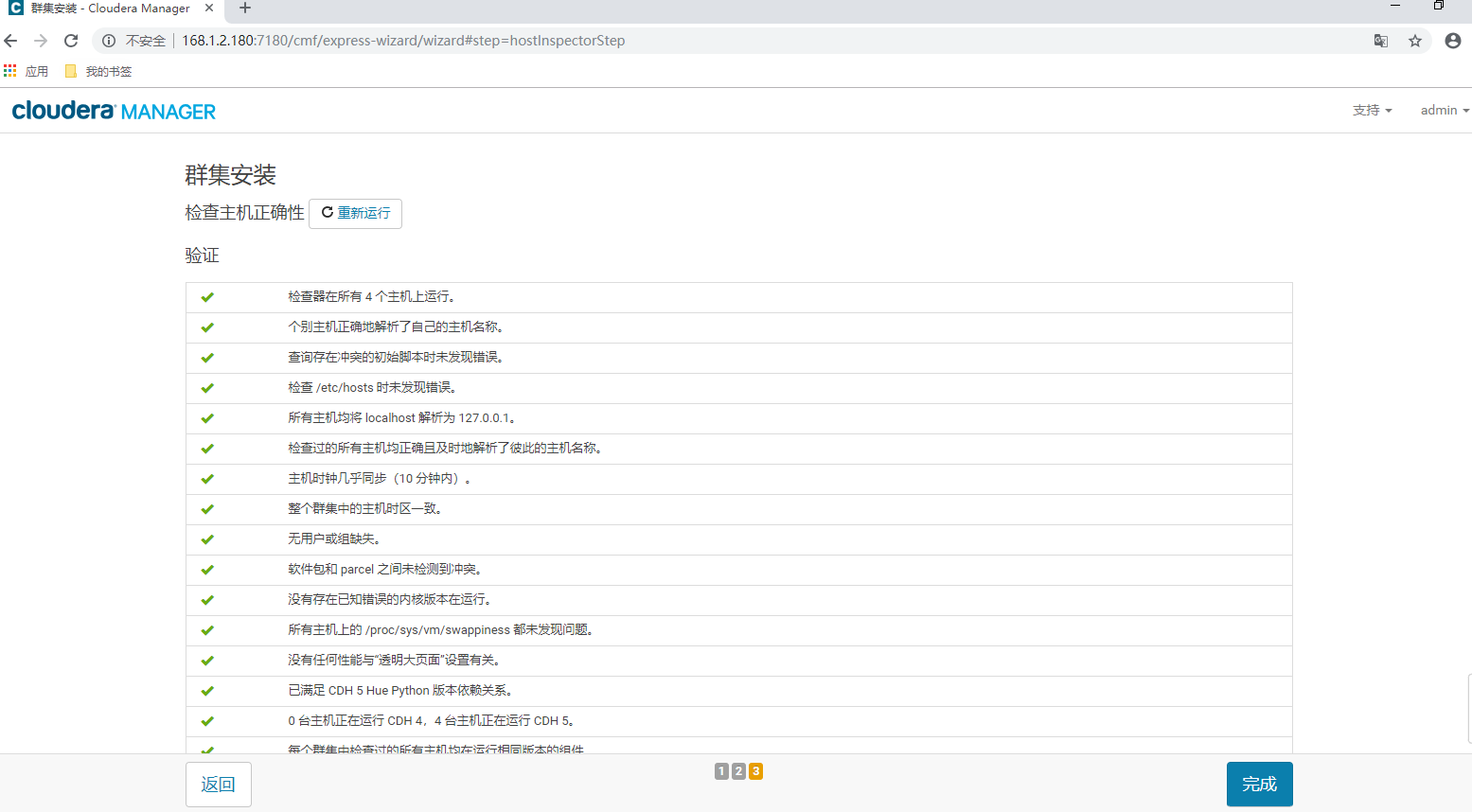Click the 验证 section heading
The image size is (1472, 812).
(x=202, y=256)
